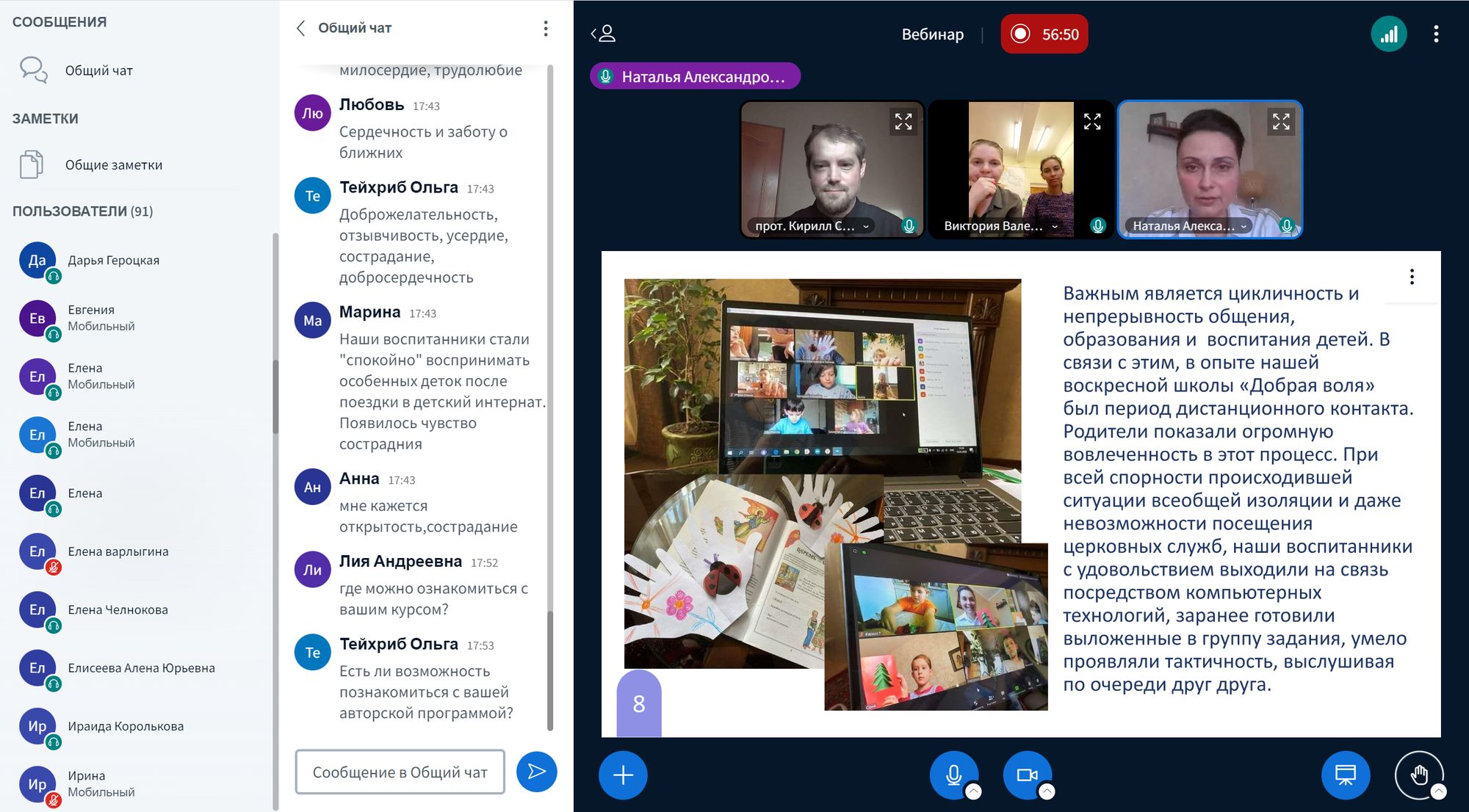Open Общие заметки shared notes

[113, 165]
